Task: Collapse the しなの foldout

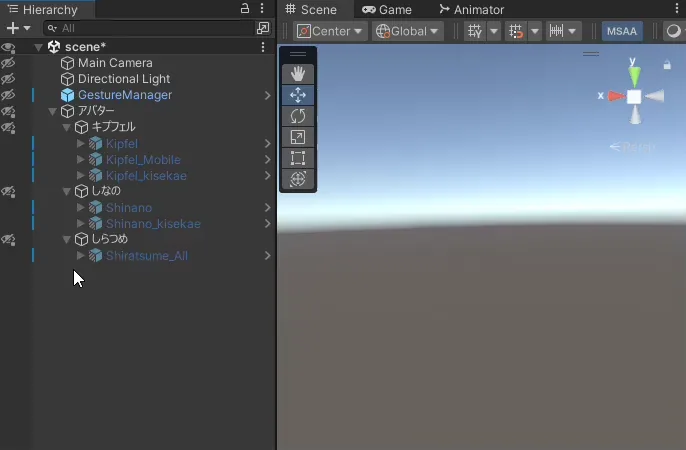Action: [x=66, y=192]
